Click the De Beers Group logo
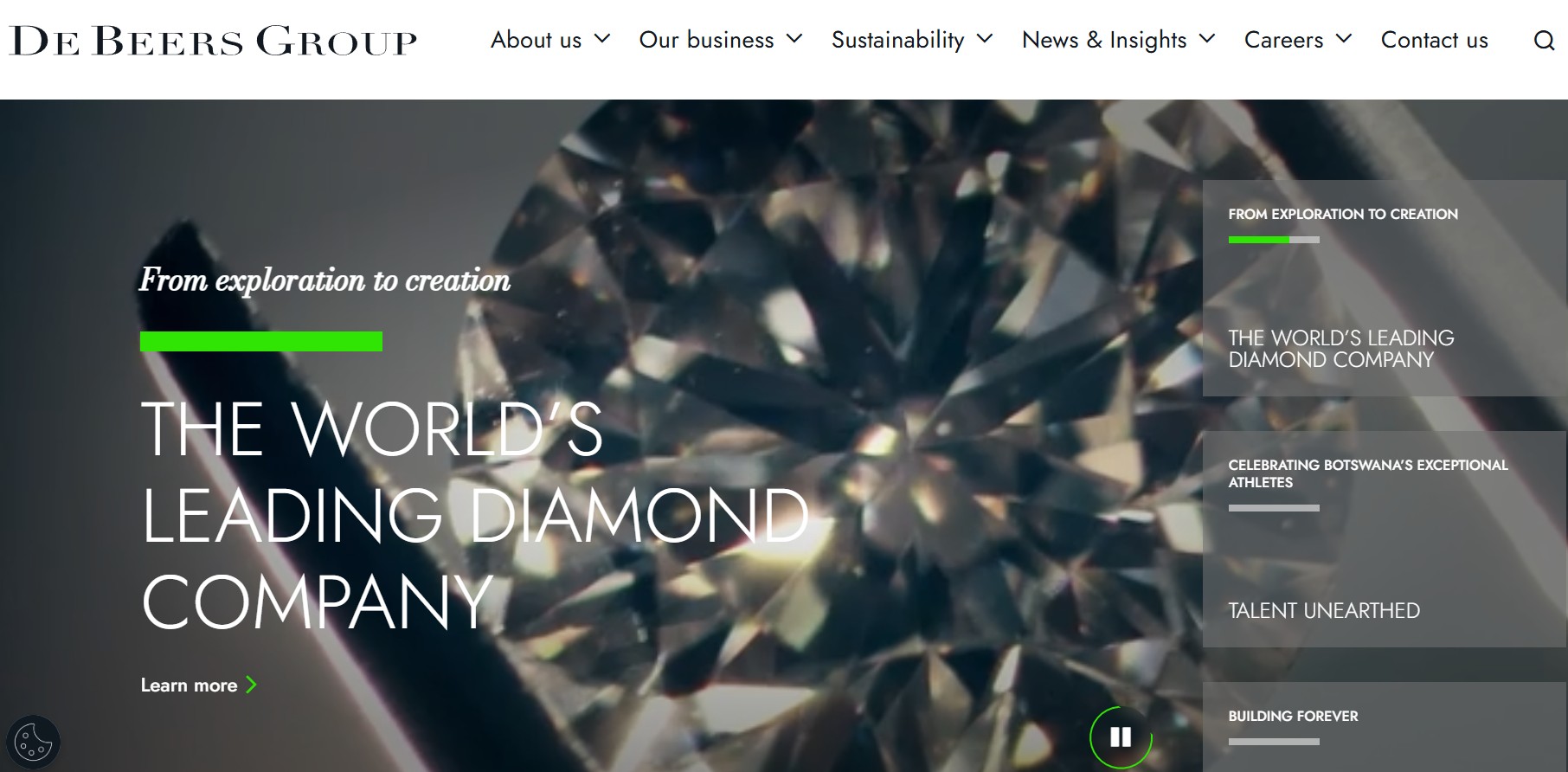 point(213,41)
